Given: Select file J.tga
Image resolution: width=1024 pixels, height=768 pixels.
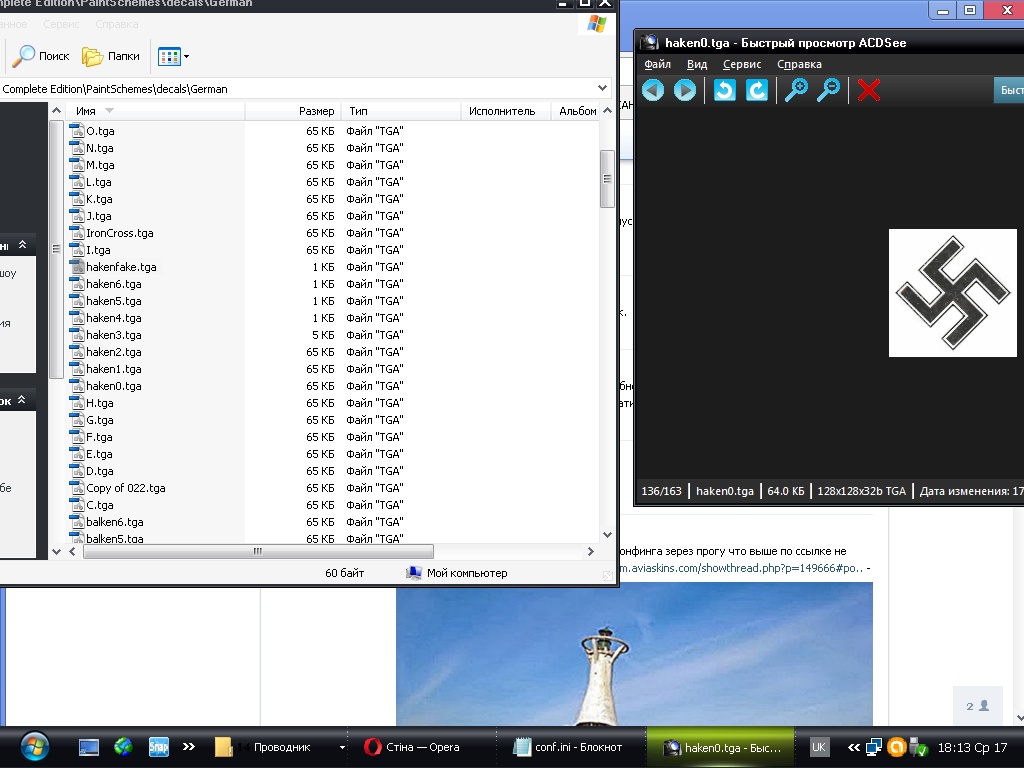Looking at the screenshot, I should click(x=99, y=216).
